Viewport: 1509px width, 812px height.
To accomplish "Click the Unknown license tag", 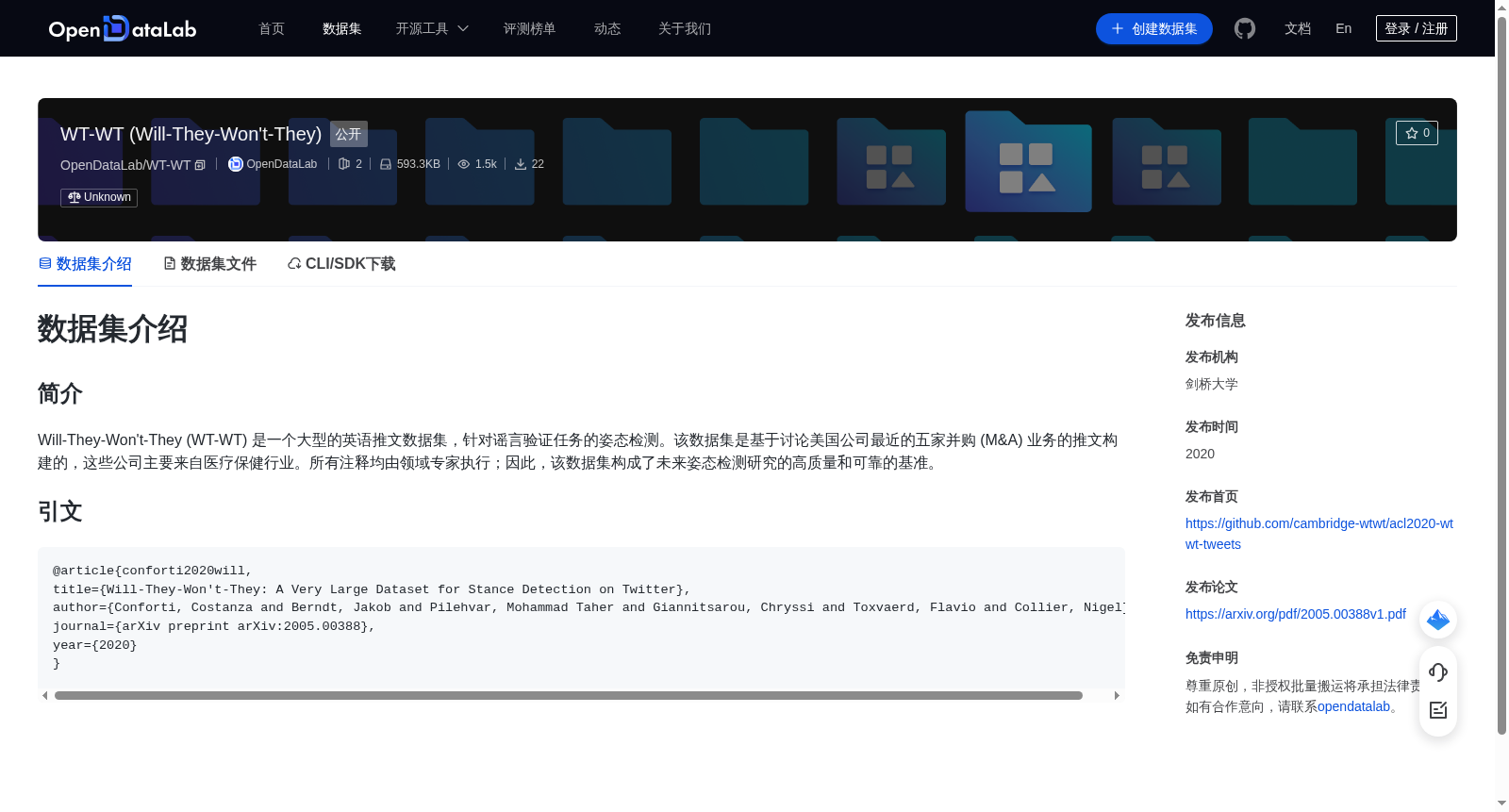I will (x=99, y=197).
